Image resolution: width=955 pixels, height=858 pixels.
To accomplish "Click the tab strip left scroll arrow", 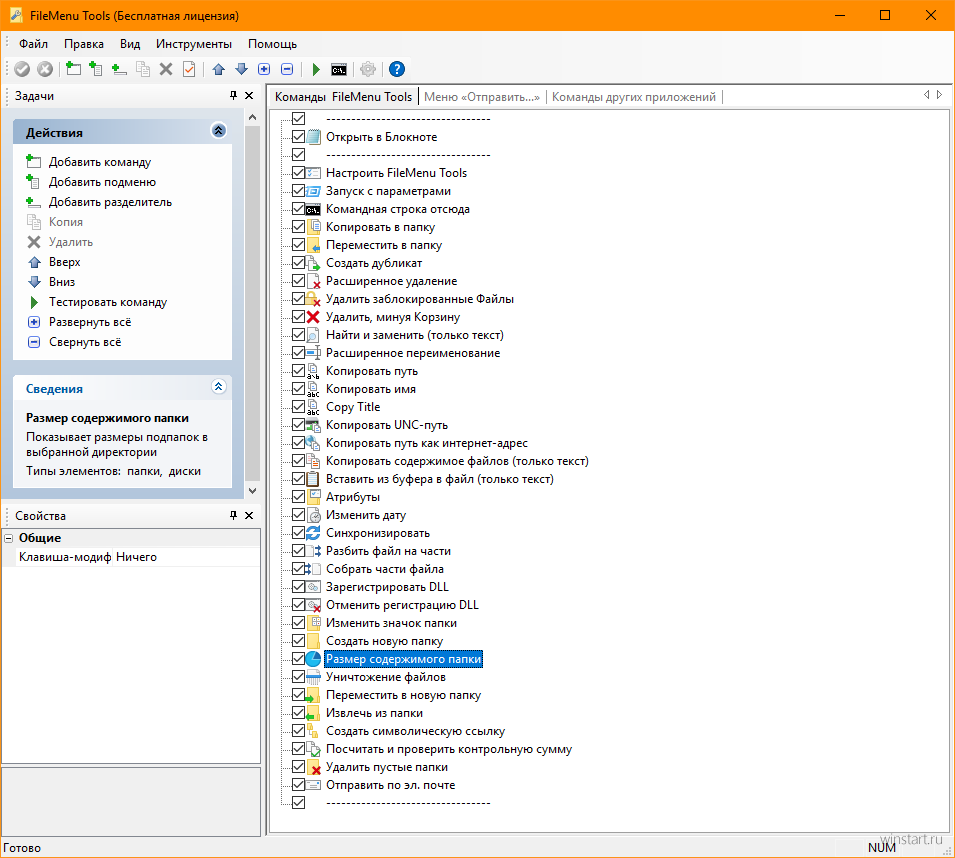I will [926, 95].
